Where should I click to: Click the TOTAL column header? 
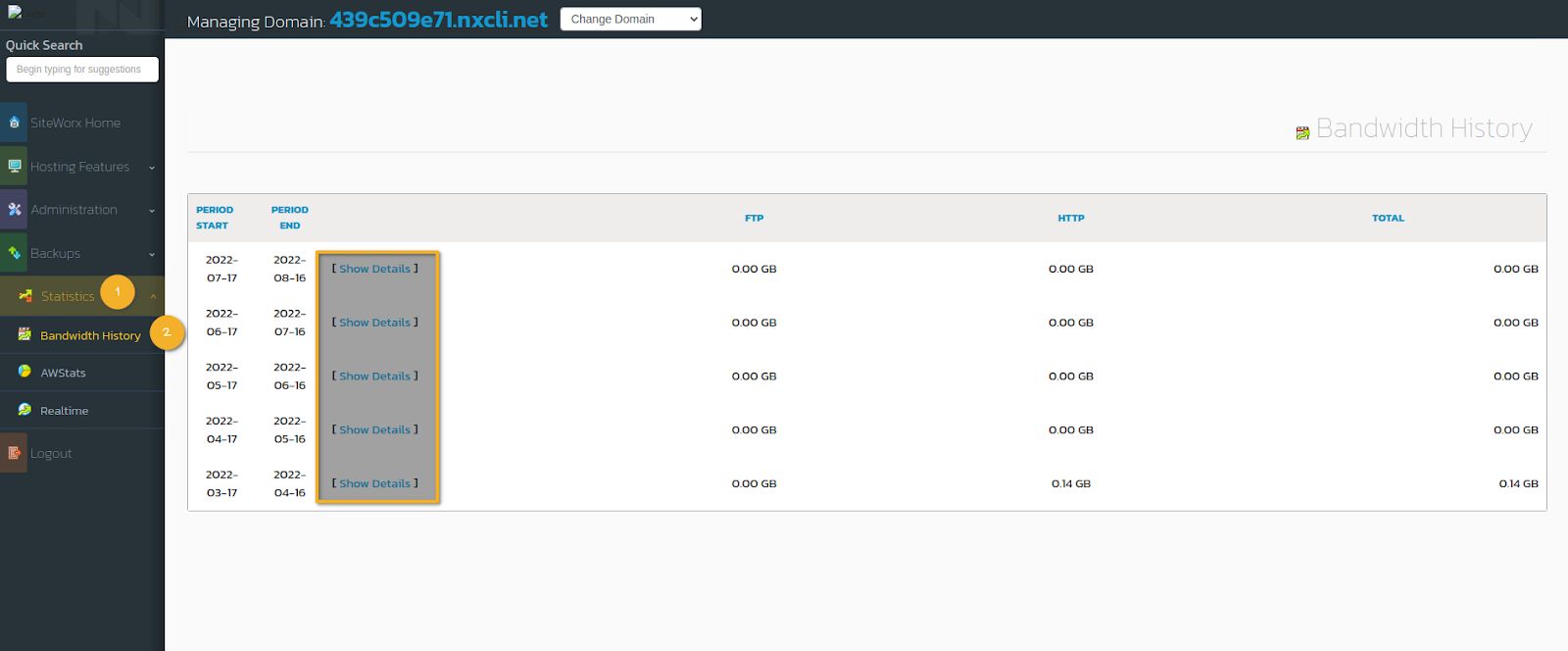pyautogui.click(x=1388, y=218)
